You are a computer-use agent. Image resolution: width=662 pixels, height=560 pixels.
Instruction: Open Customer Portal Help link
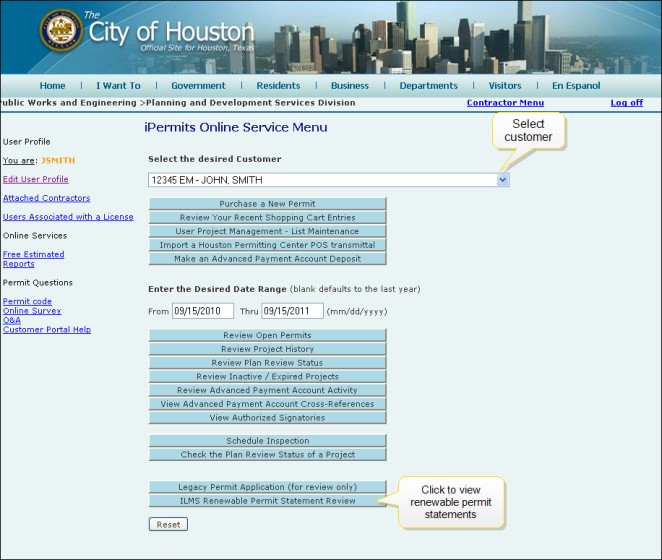(46, 329)
